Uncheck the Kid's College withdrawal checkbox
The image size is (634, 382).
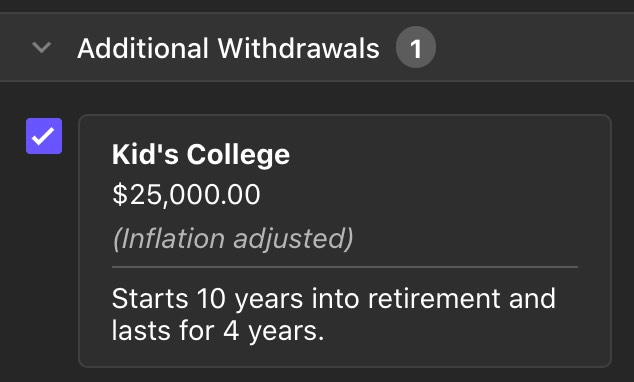pyautogui.click(x=44, y=136)
